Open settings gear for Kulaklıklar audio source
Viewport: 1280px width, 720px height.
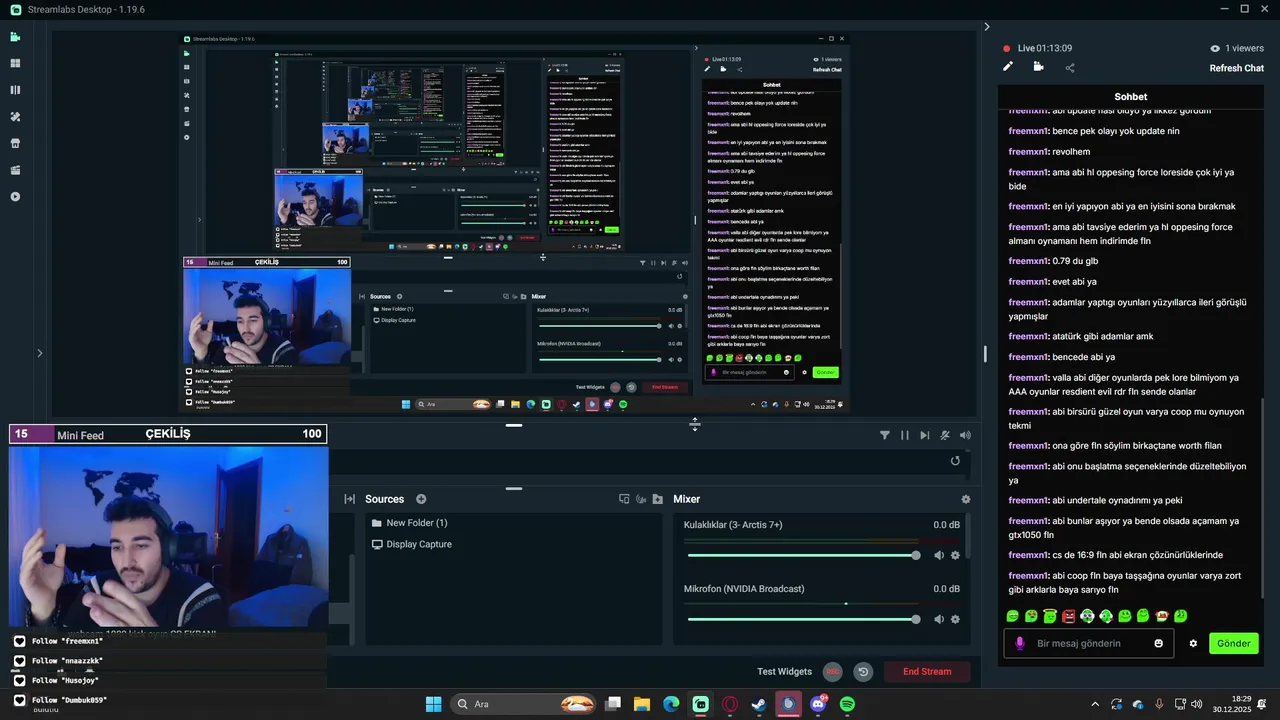(x=955, y=555)
